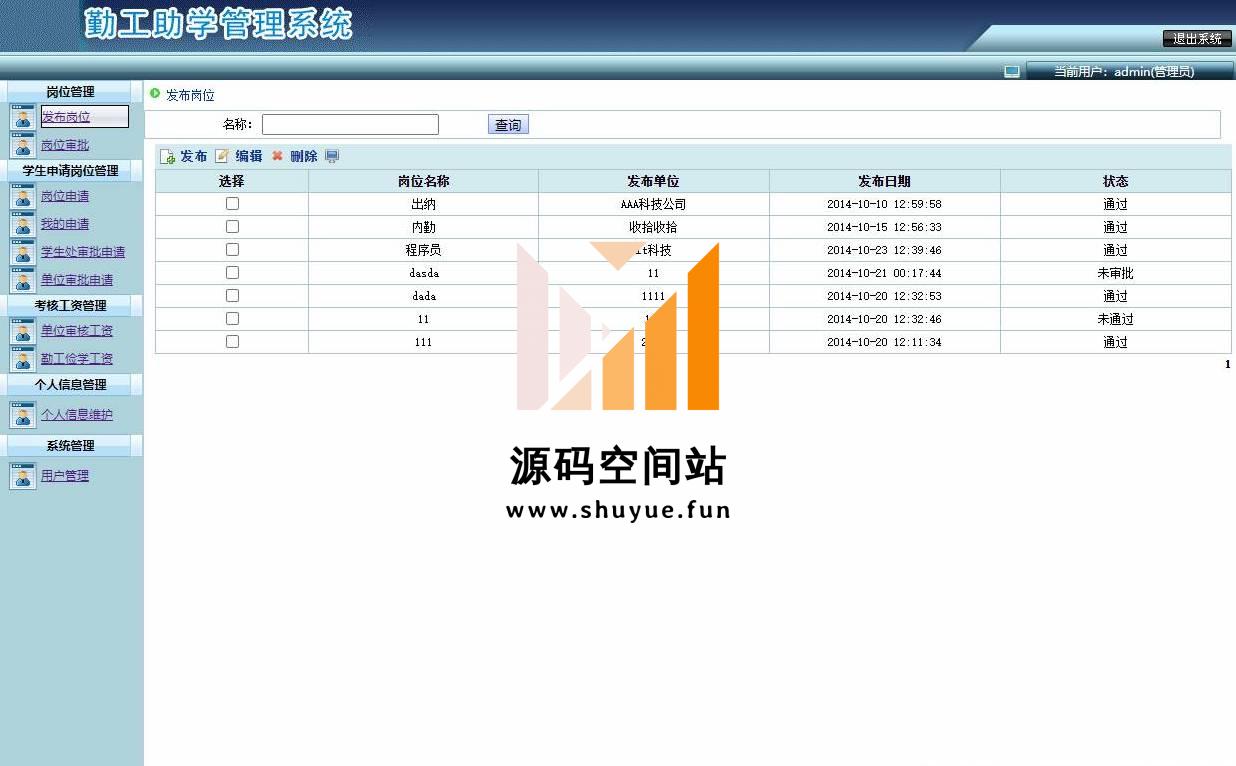Click the icon beside 单位审批申请
The height and width of the screenshot is (766, 1236).
23,280
